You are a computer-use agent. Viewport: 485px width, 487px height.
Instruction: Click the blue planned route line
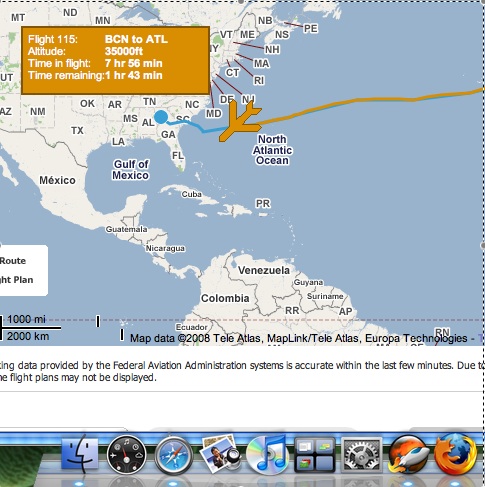(x=197, y=127)
